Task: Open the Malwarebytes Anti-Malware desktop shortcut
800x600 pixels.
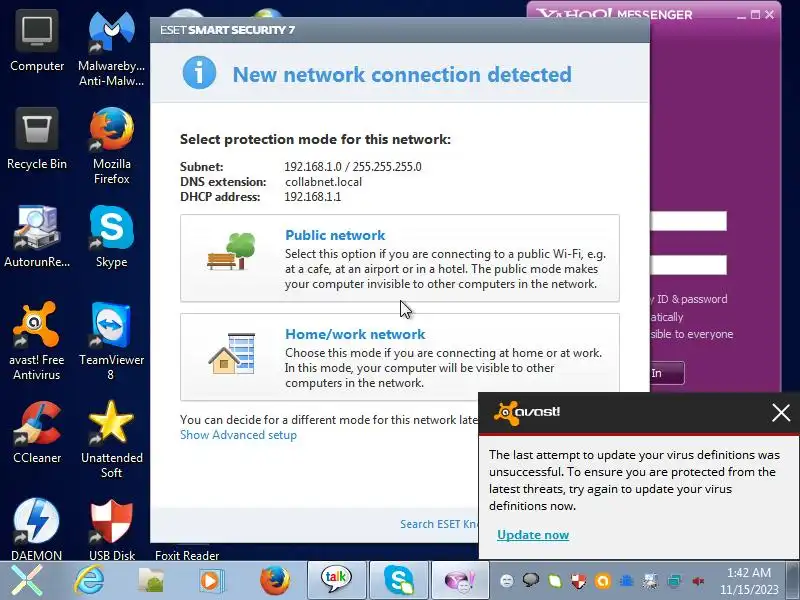Action: pos(111,49)
